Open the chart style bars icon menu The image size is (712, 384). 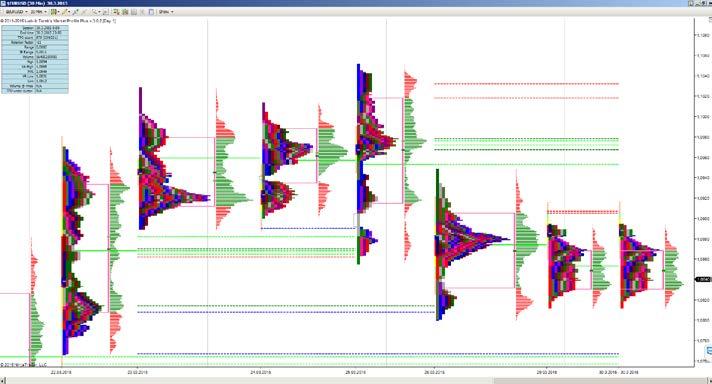pos(54,12)
